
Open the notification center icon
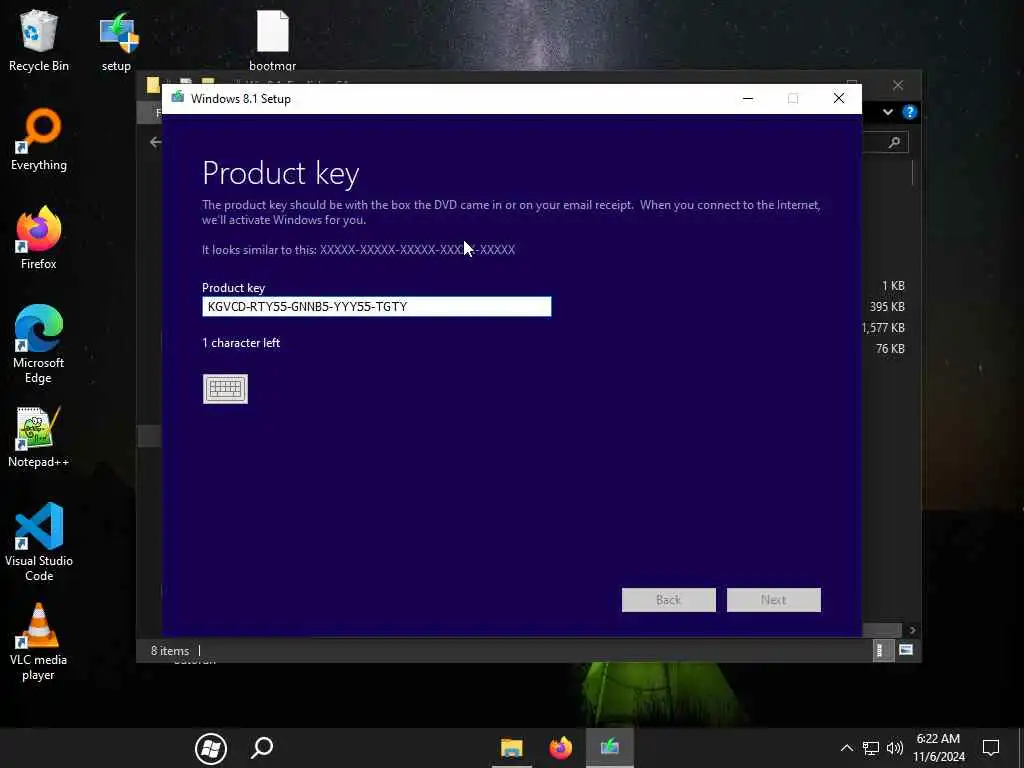(x=991, y=748)
